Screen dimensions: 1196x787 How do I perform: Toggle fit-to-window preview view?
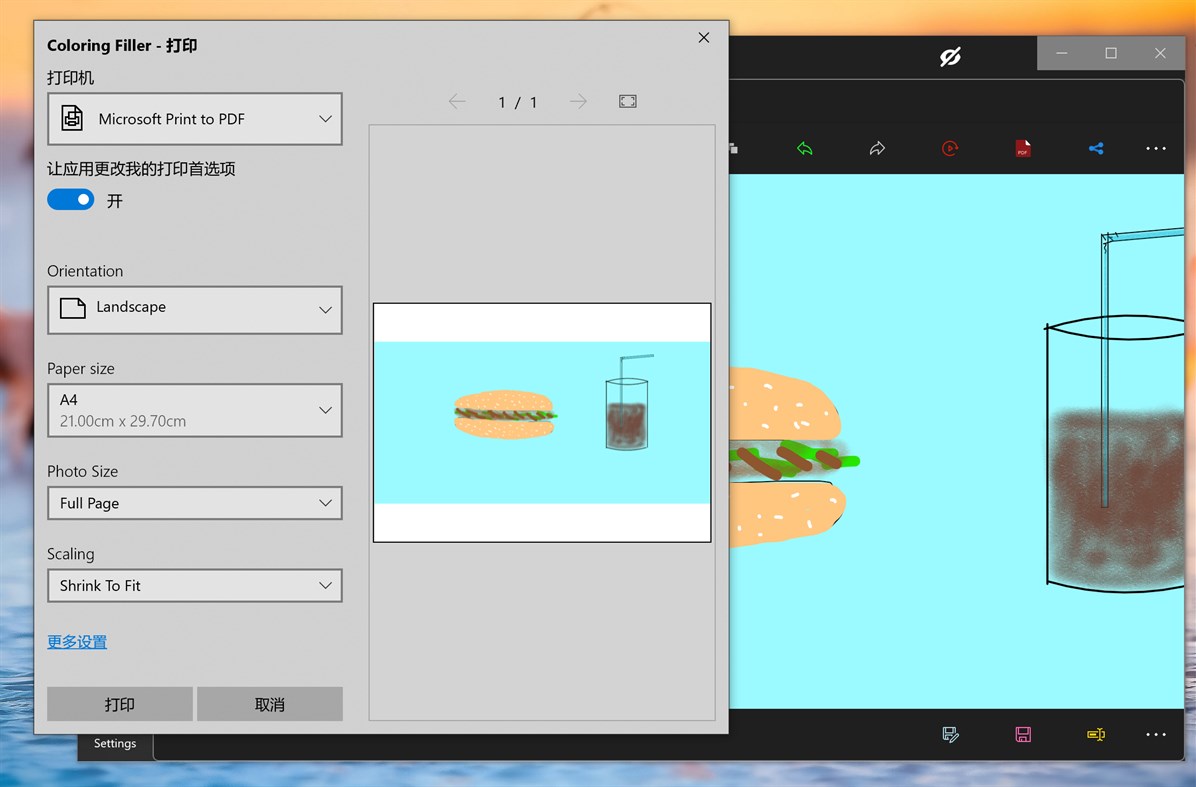point(627,101)
